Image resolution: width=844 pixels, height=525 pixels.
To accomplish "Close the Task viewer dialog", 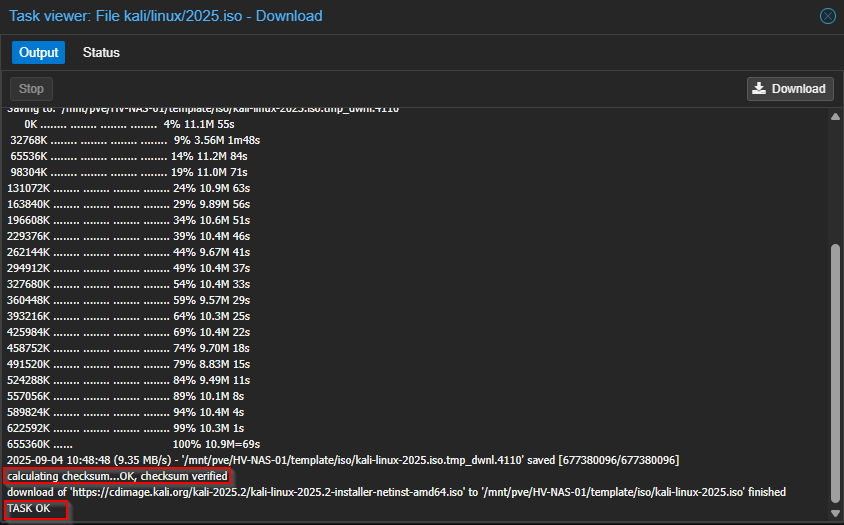I will 827,16.
